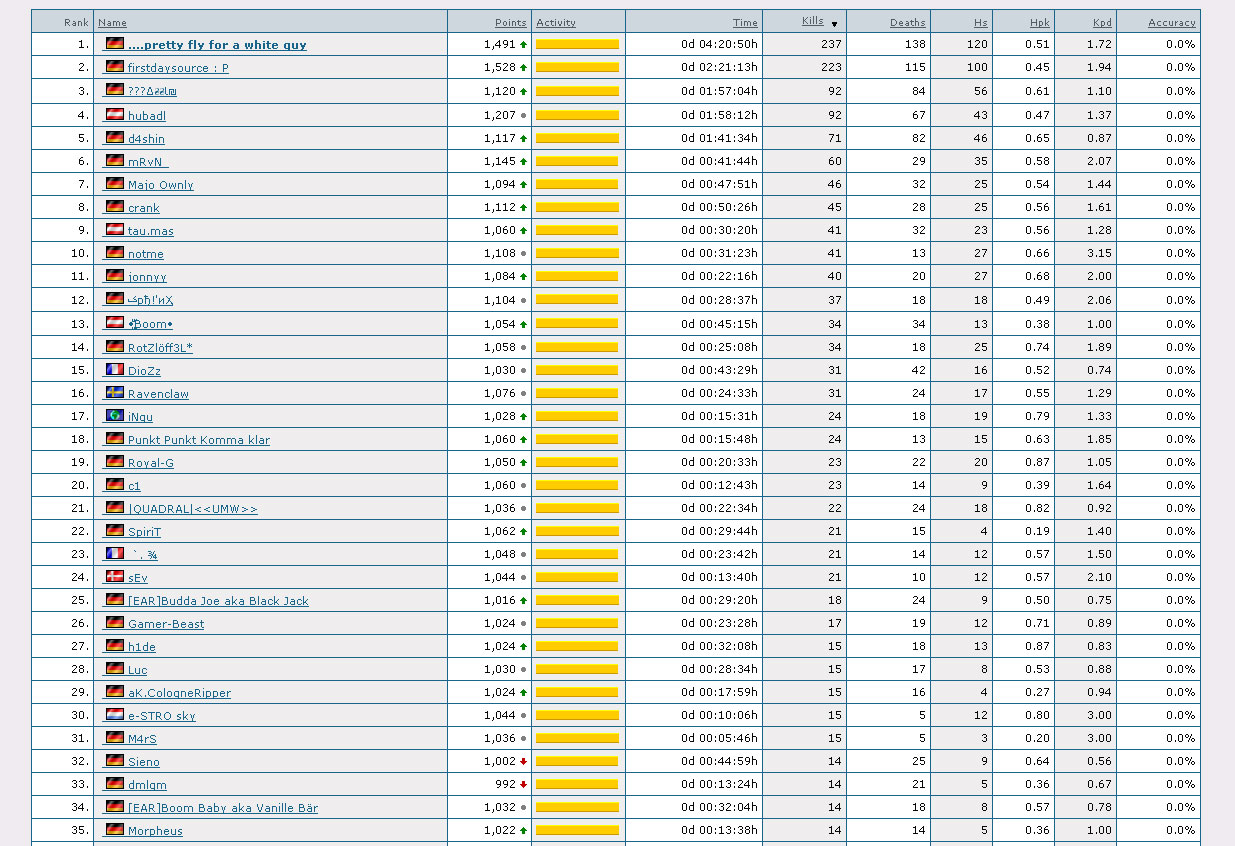Click the red down arrow in Sieno's row
This screenshot has height=846, width=1235.
click(523, 762)
